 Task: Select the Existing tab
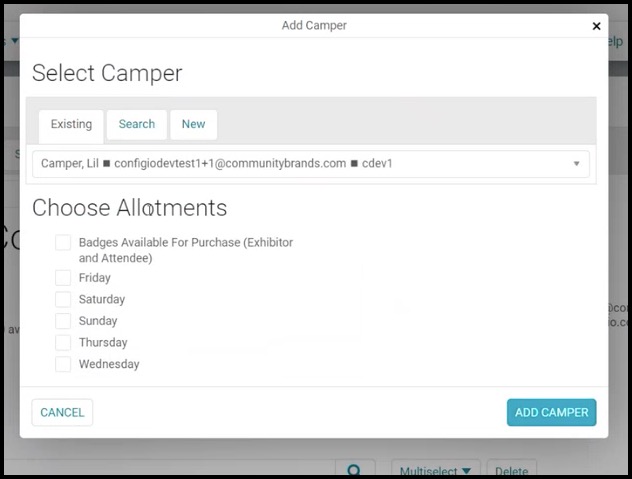pos(71,125)
